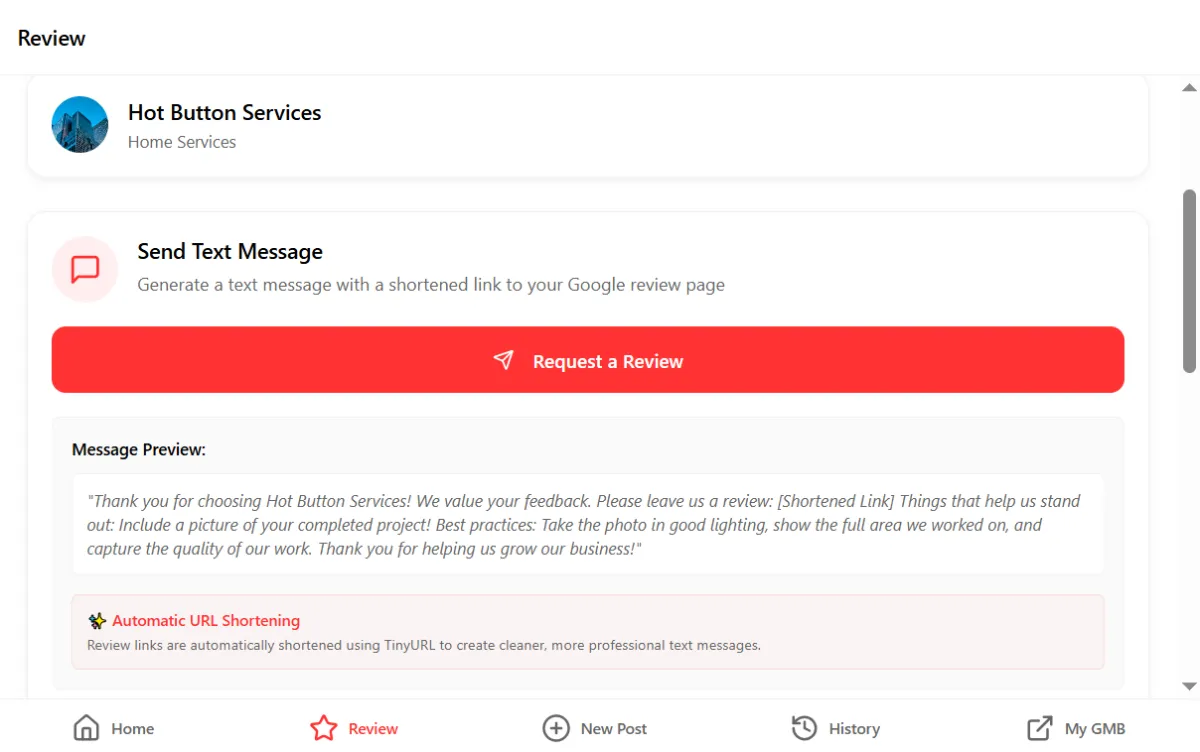The image size is (1200, 752).
Task: Switch to the Review tab label
Action: [373, 729]
